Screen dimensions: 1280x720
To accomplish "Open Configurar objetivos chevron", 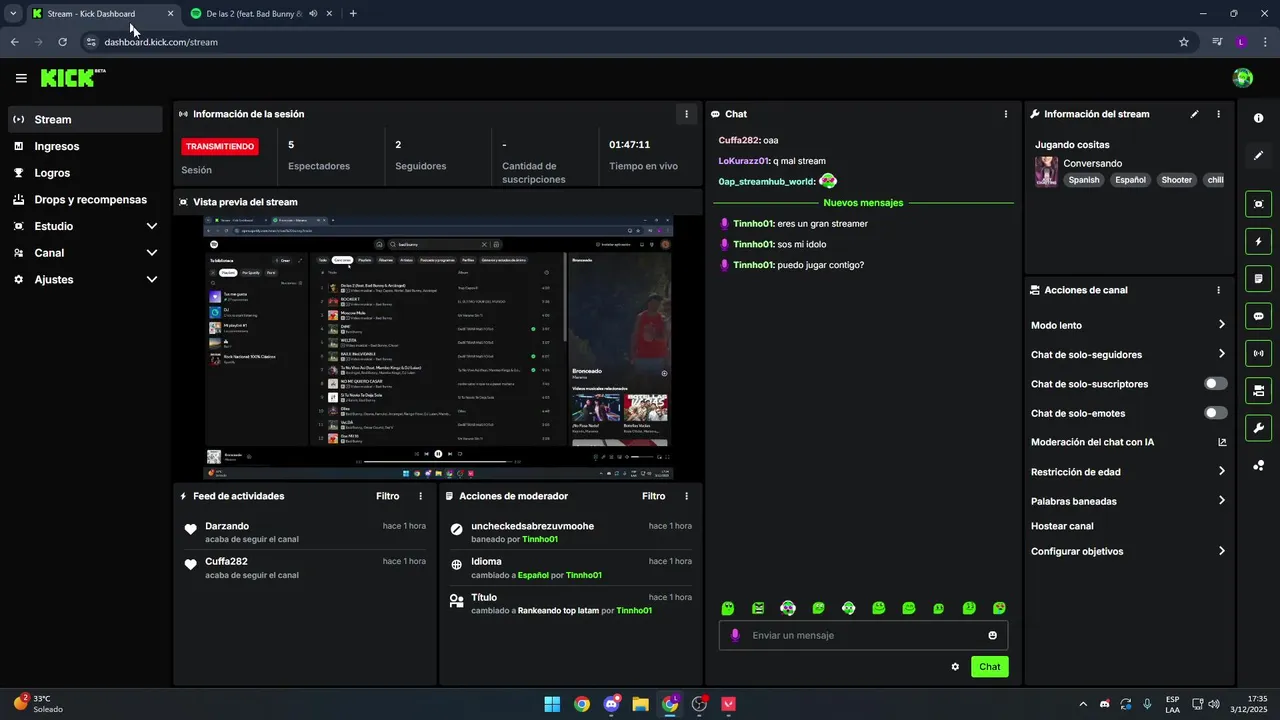I will (x=1222, y=551).
